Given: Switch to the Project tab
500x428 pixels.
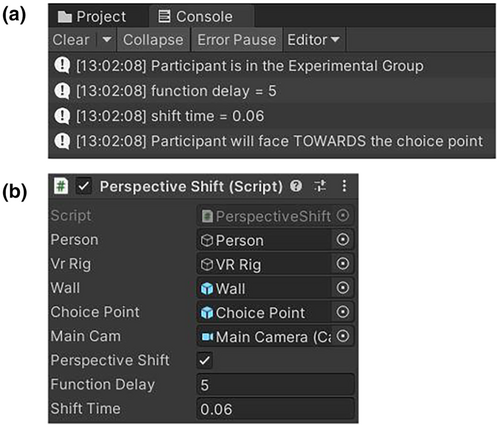Looking at the screenshot, I should (92, 16).
